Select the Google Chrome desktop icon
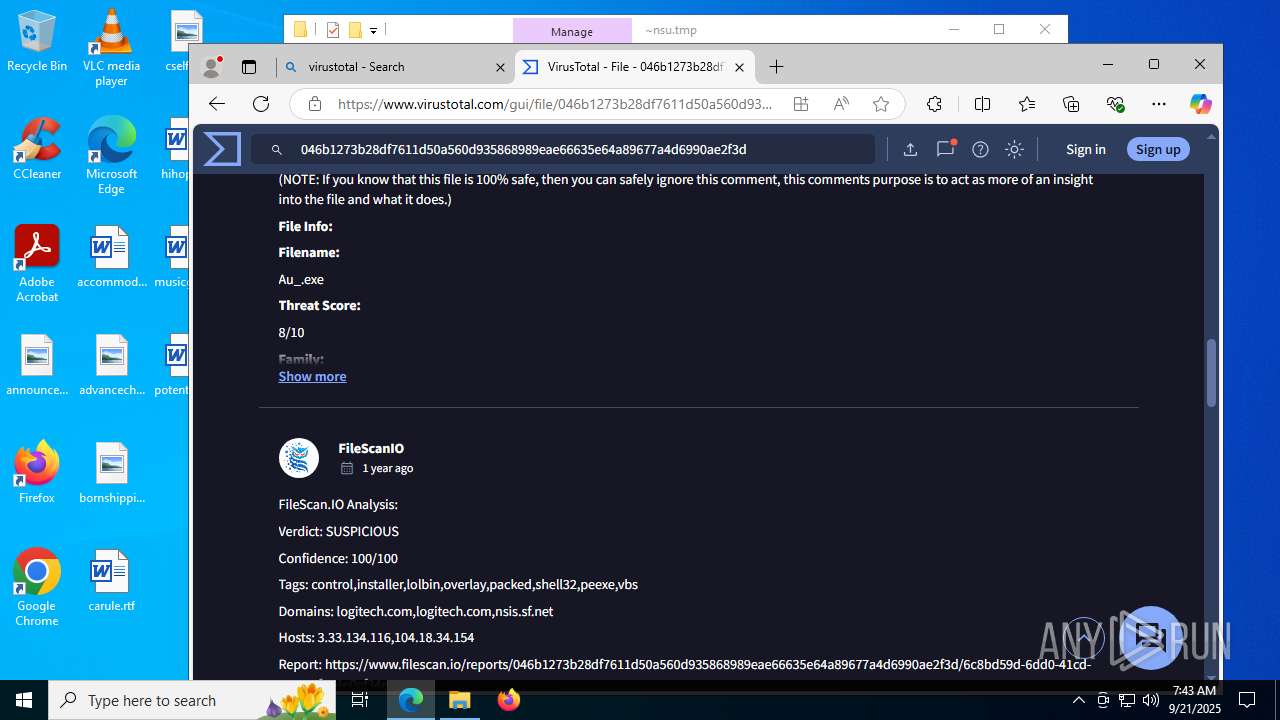Screen dimensions: 1280x720 pyautogui.click(x=37, y=588)
